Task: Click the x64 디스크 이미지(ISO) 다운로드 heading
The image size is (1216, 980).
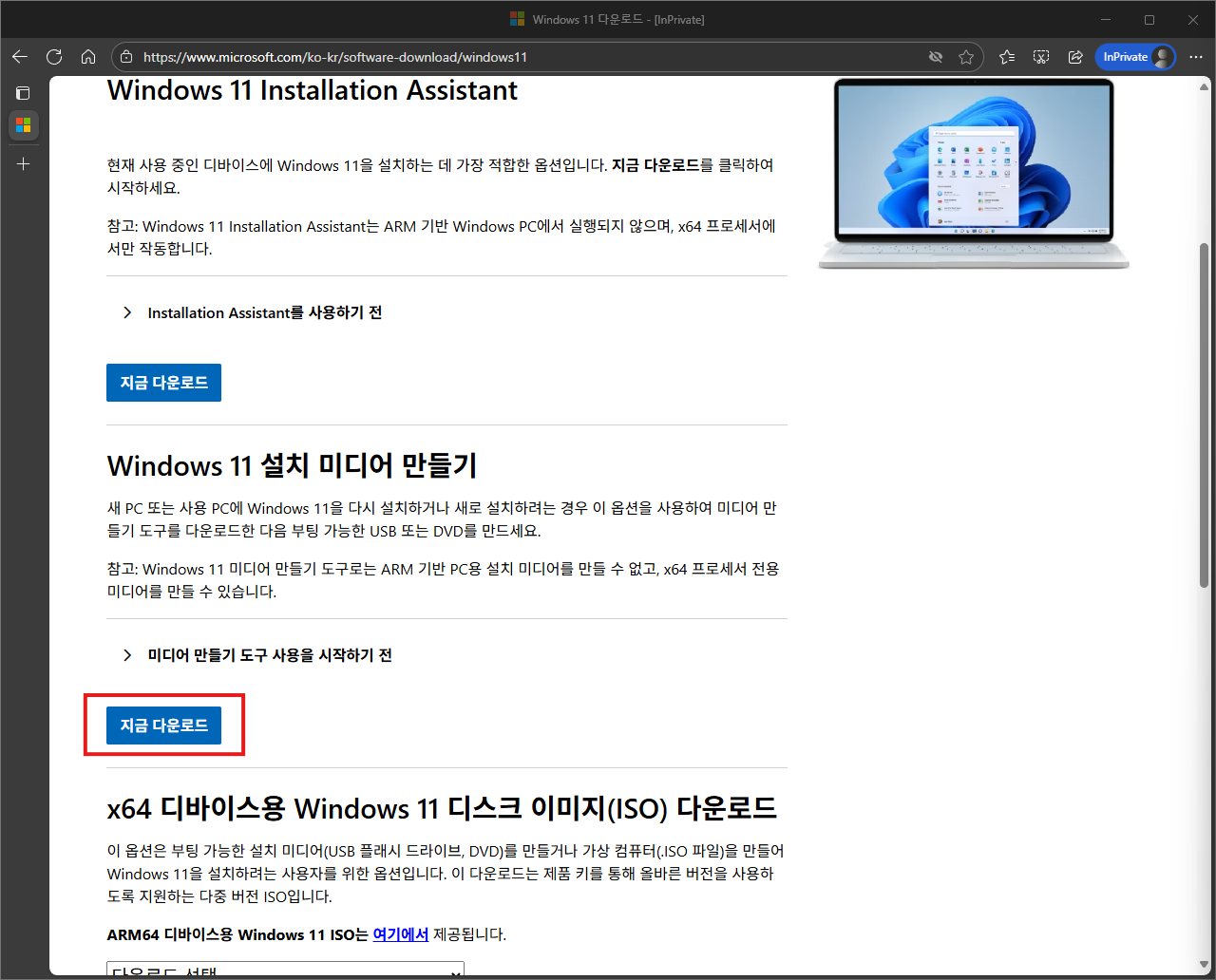Action: [442, 808]
